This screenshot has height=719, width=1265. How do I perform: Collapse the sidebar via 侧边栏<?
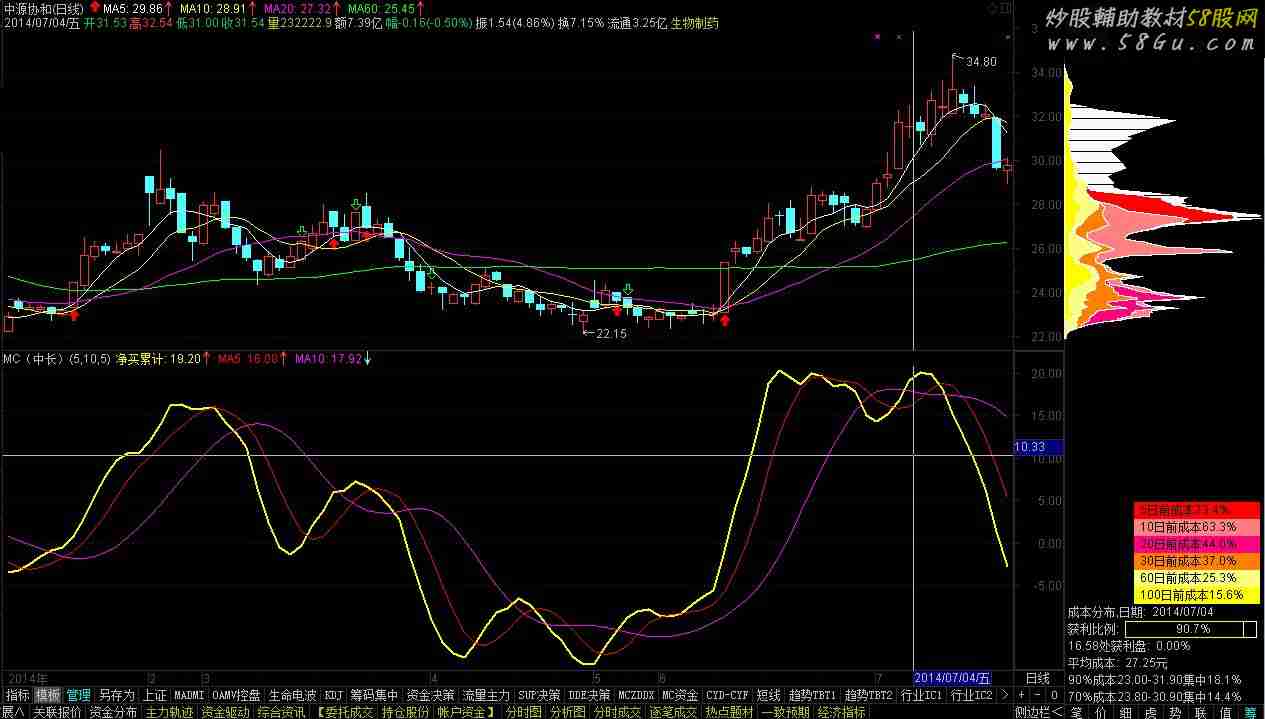click(x=1038, y=712)
